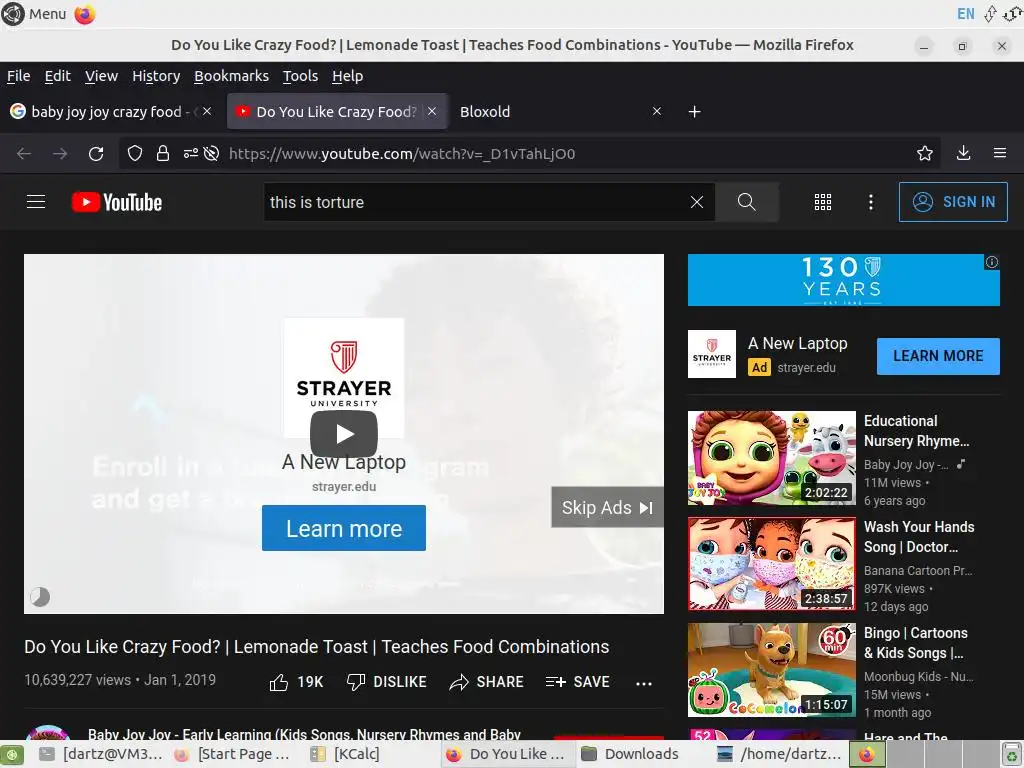
Task: Bookmark this page with the star icon
Action: click(x=925, y=153)
